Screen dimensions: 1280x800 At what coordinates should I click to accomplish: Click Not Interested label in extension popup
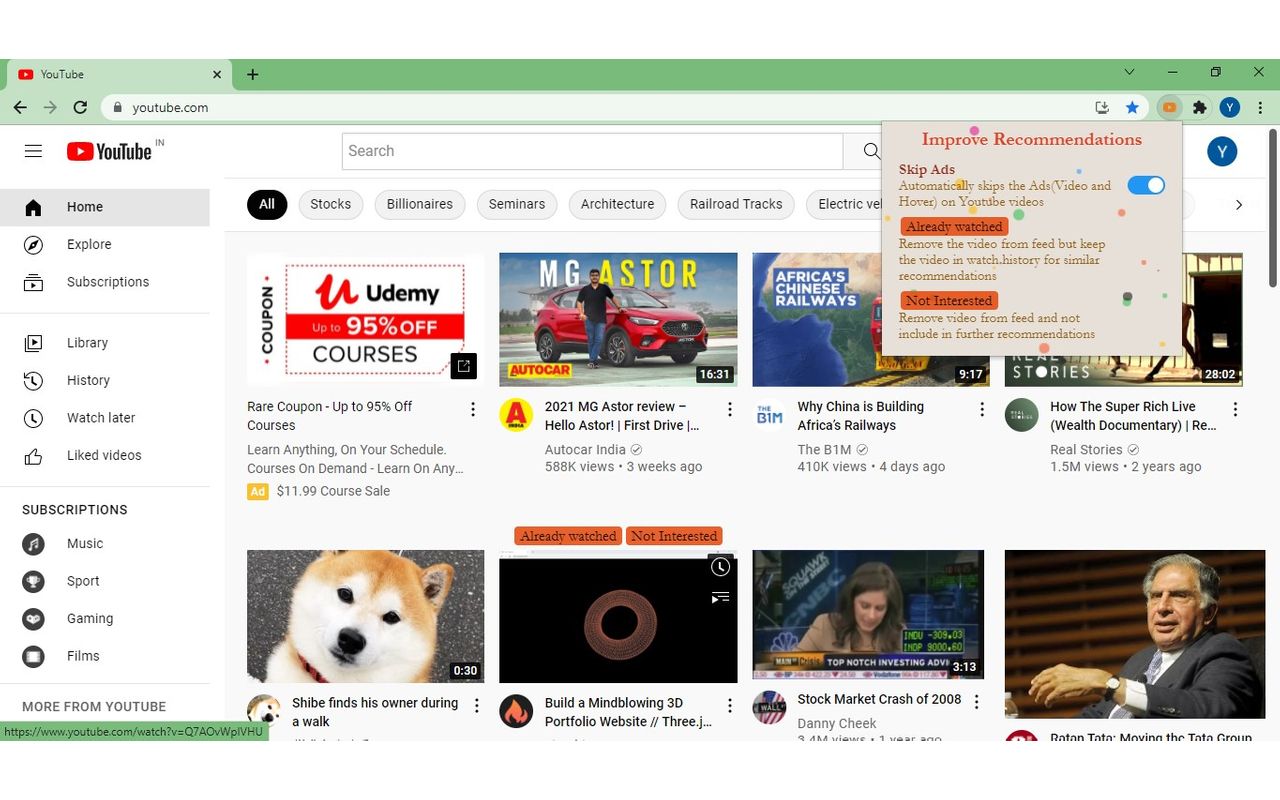[949, 300]
